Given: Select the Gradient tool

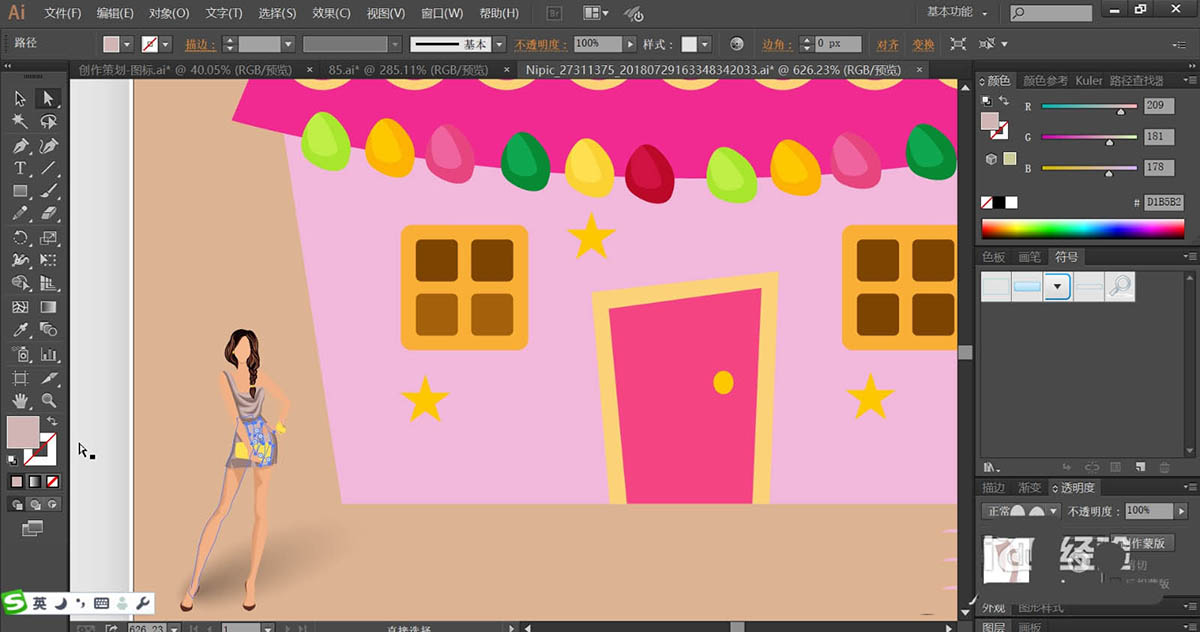Looking at the screenshot, I should [x=48, y=307].
